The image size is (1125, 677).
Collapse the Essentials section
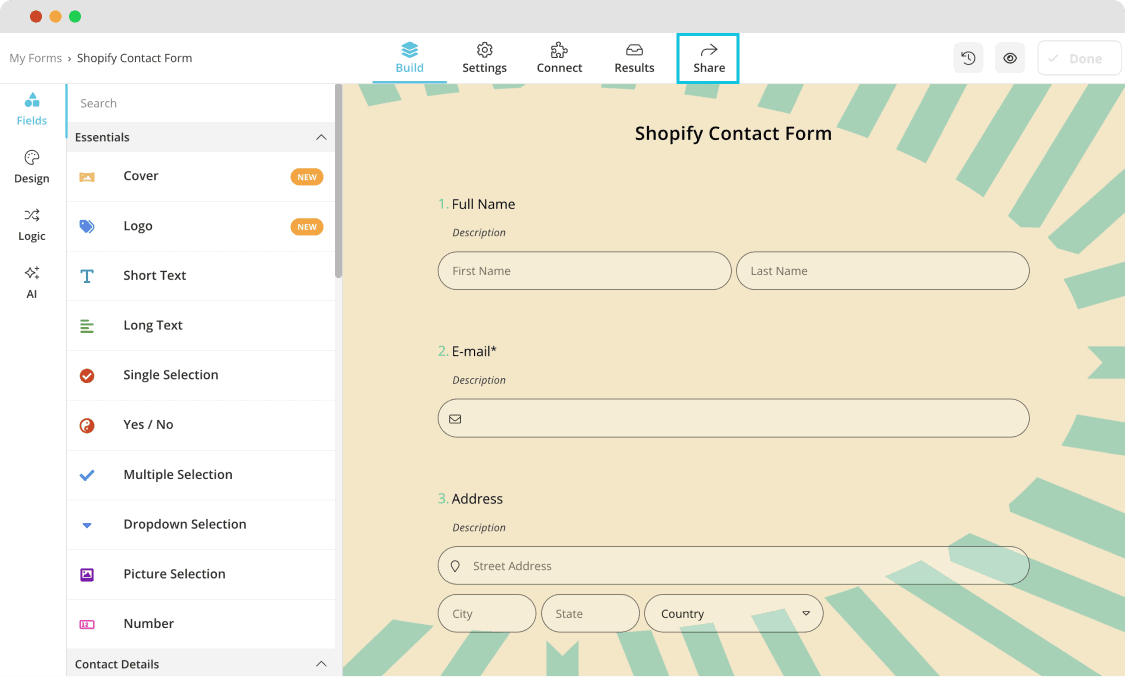pos(321,137)
